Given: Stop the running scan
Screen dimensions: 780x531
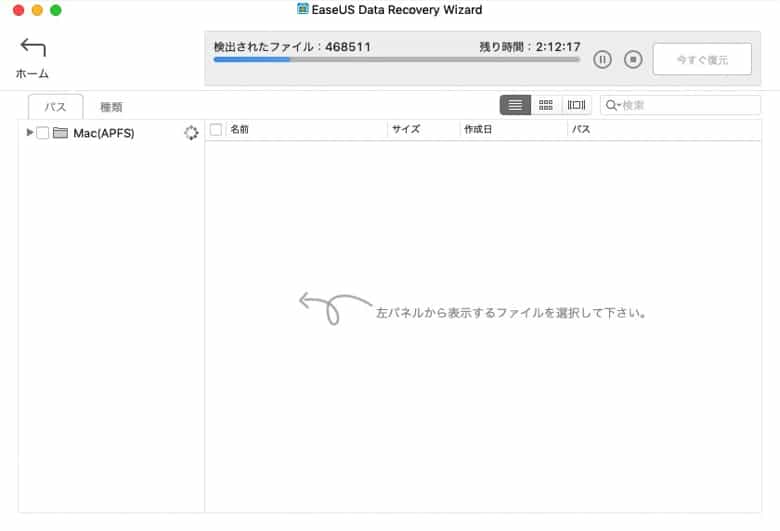Looking at the screenshot, I should pos(633,60).
